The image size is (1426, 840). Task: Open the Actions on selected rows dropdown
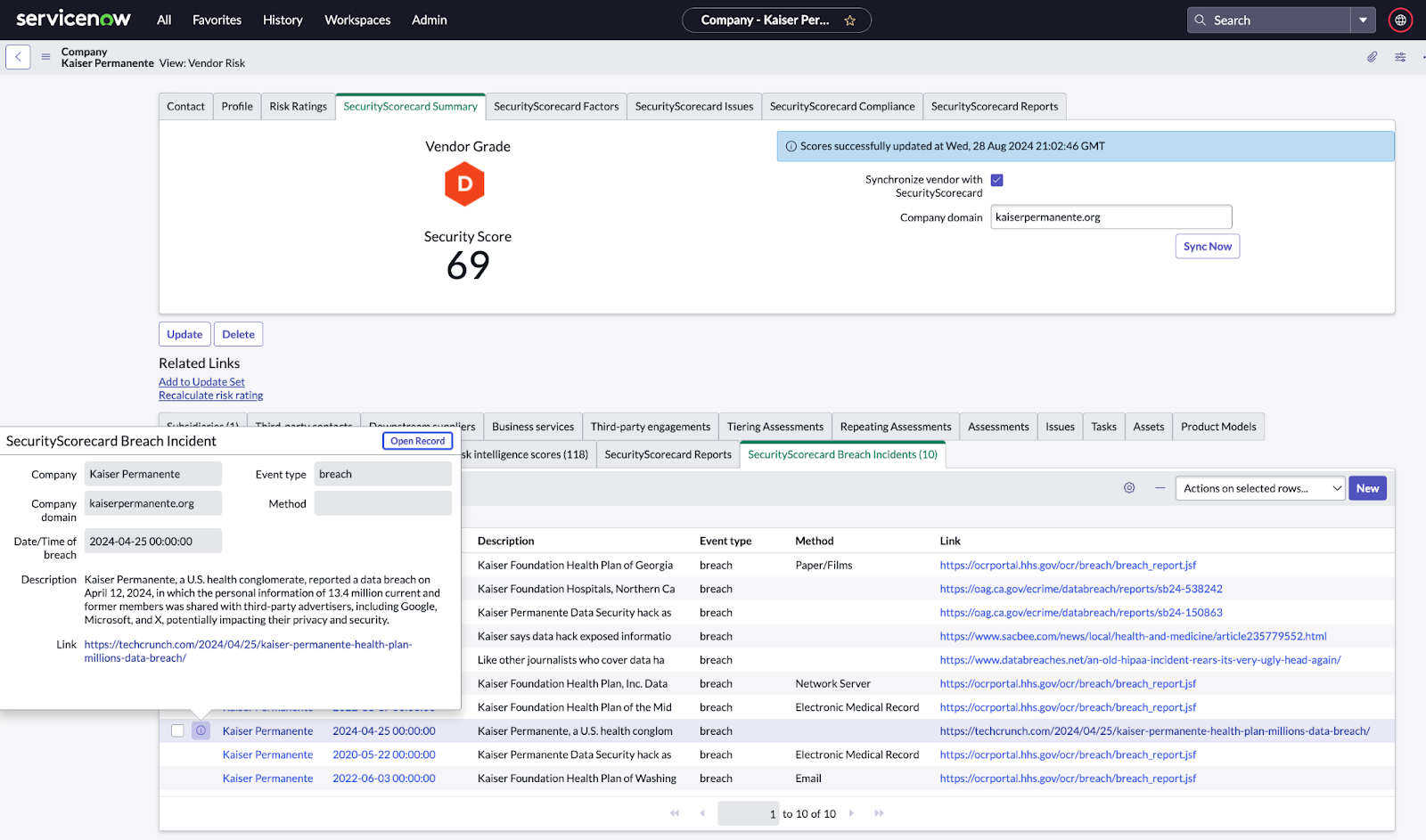coord(1259,488)
